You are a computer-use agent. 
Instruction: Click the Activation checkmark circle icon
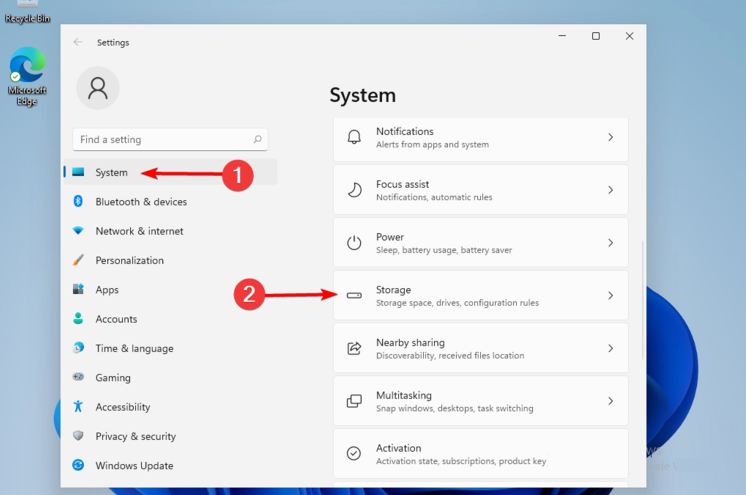(x=353, y=453)
